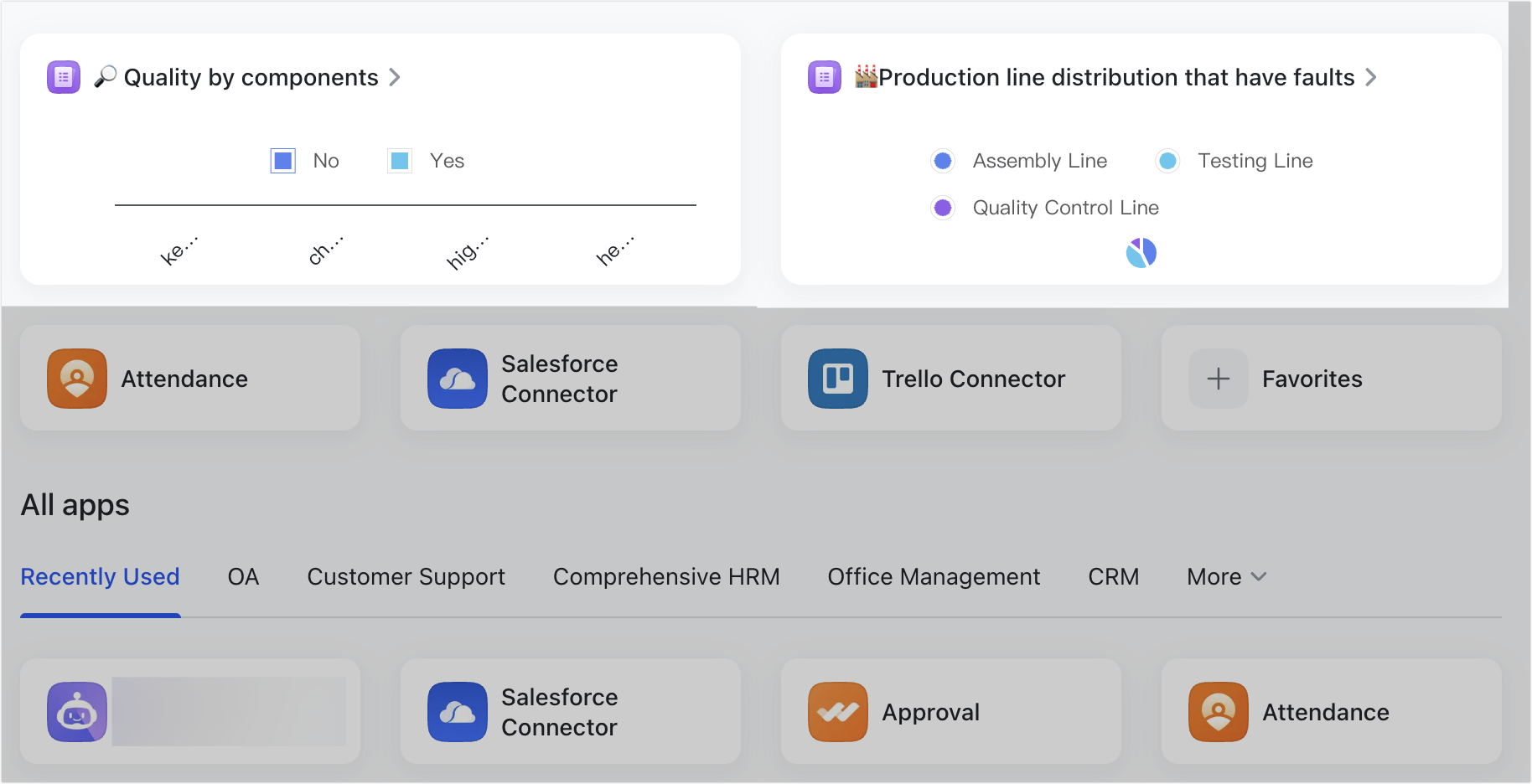Click the All apps heading
Viewport: 1532px width, 784px height.
[x=75, y=505]
